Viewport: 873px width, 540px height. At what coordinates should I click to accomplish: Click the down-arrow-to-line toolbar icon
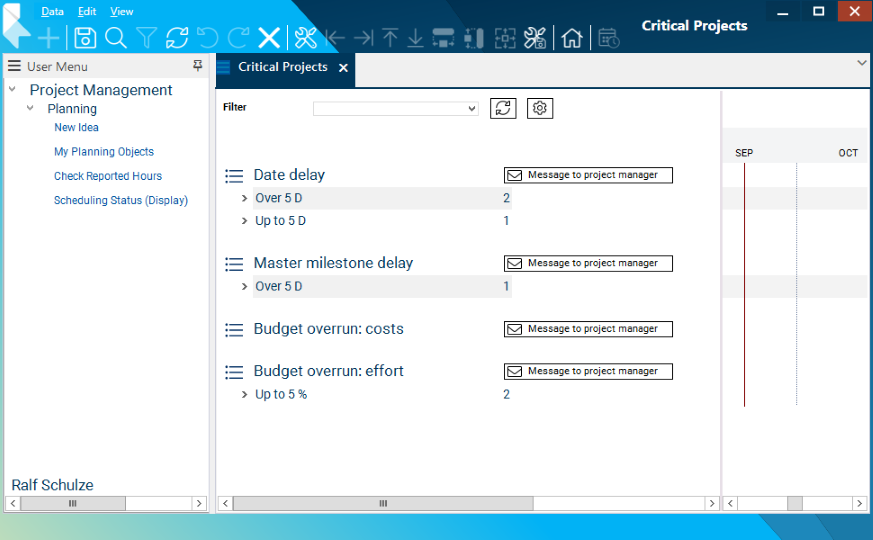(x=415, y=38)
